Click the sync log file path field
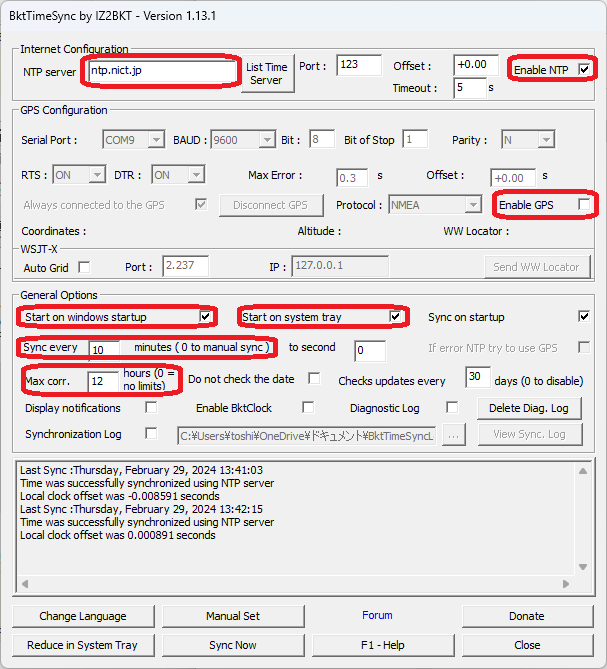The image size is (607, 669). coord(307,436)
